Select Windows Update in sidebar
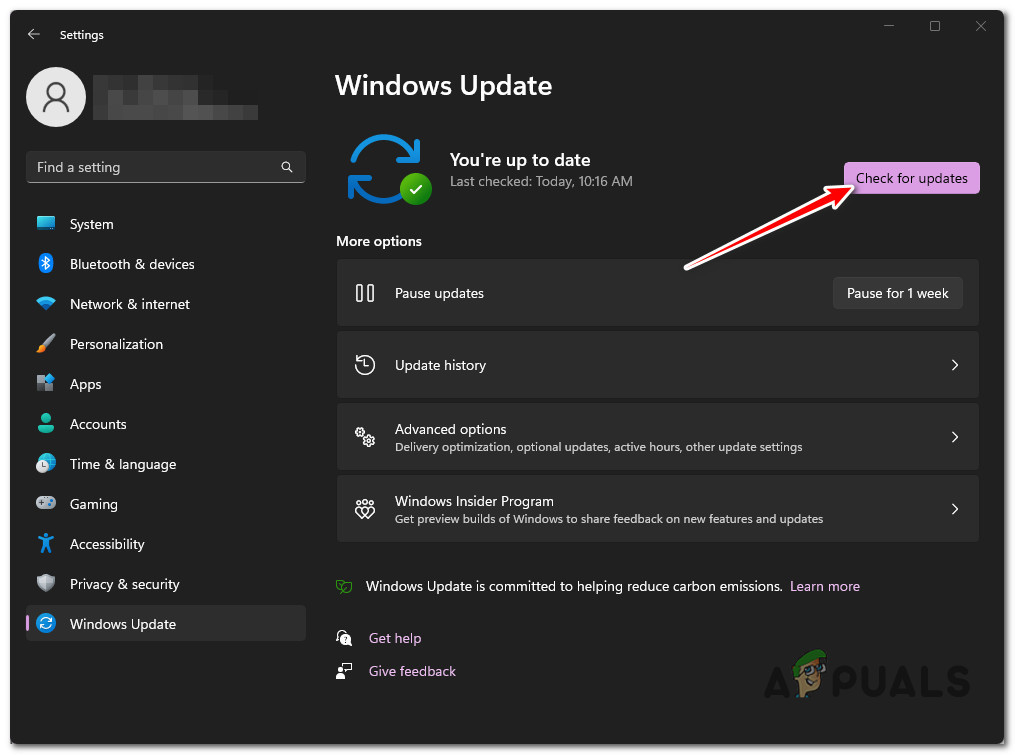The width and height of the screenshot is (1015, 755). pos(166,624)
